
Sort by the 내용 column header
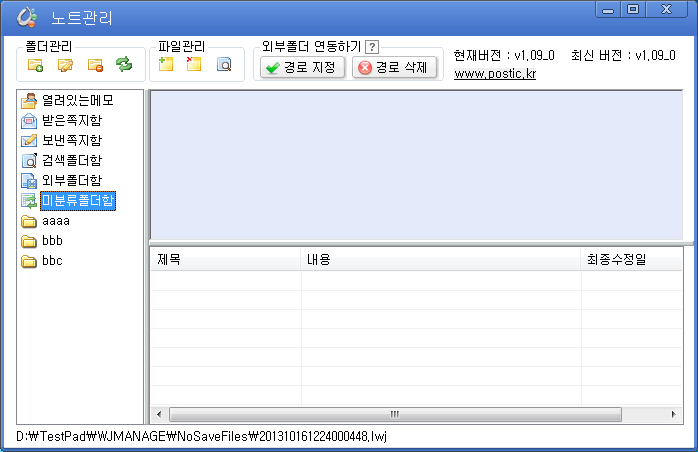coord(441,259)
